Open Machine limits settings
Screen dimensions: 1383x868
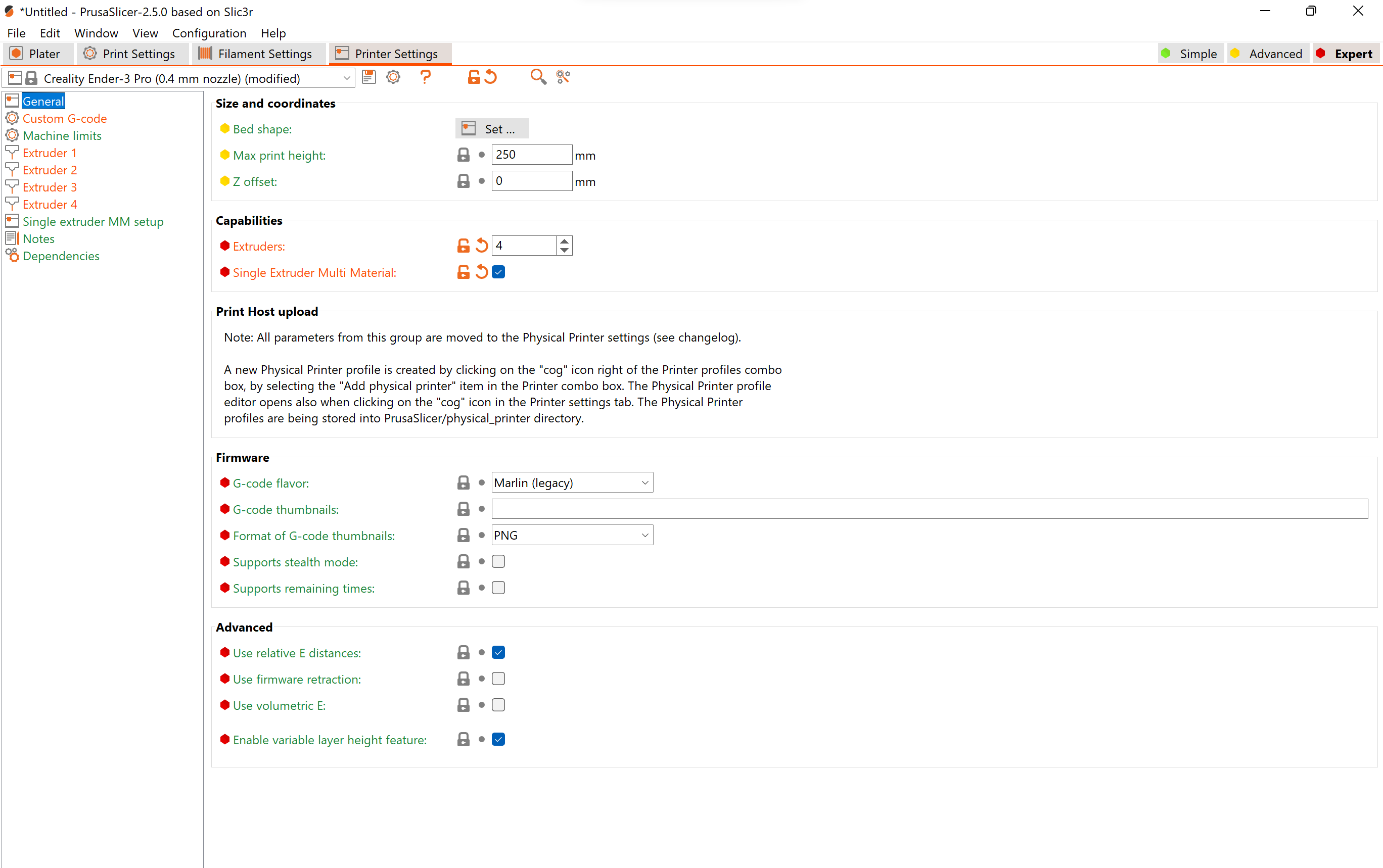[61, 135]
